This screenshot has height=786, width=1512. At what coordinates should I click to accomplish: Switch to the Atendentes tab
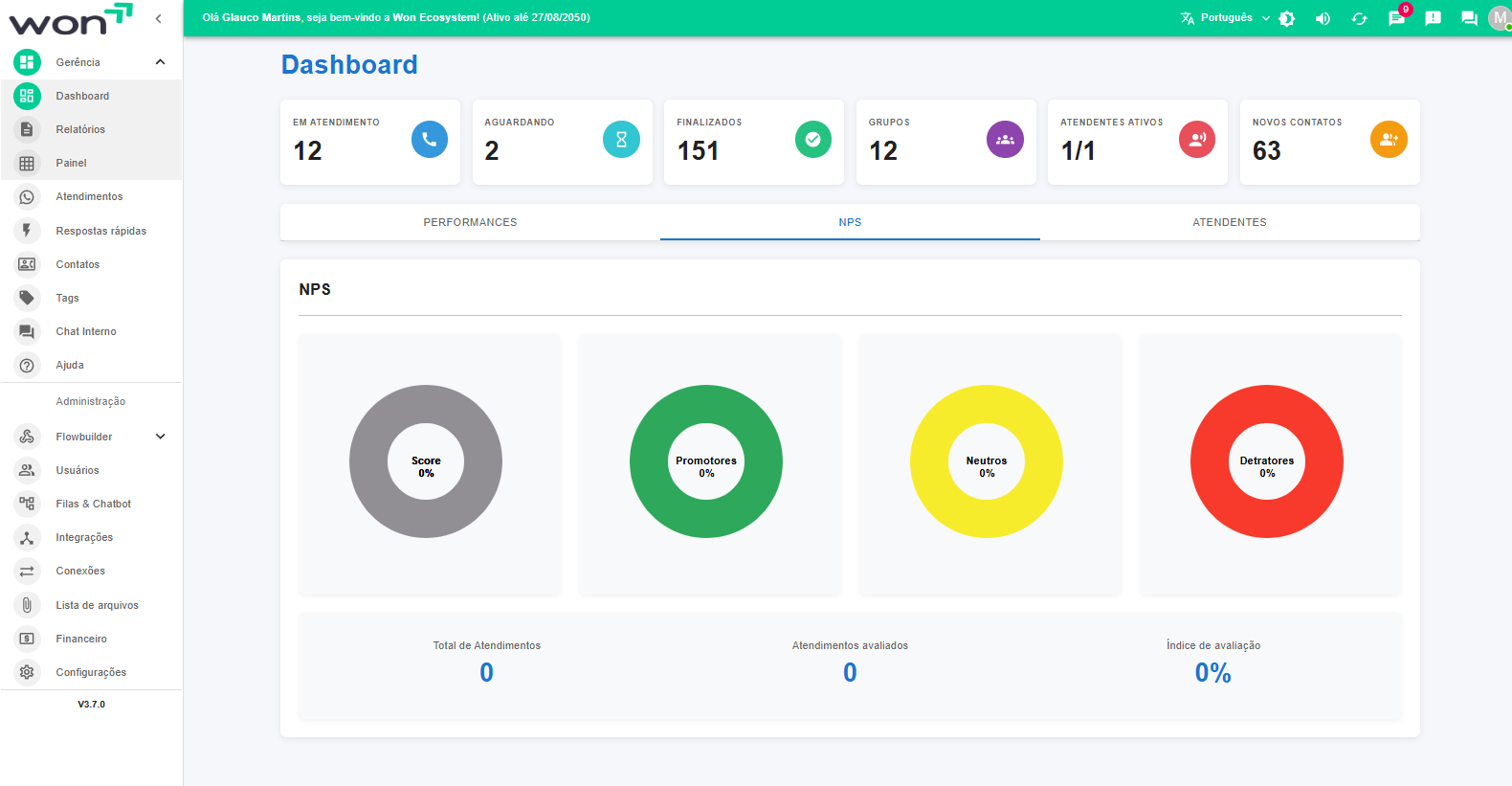(1229, 222)
